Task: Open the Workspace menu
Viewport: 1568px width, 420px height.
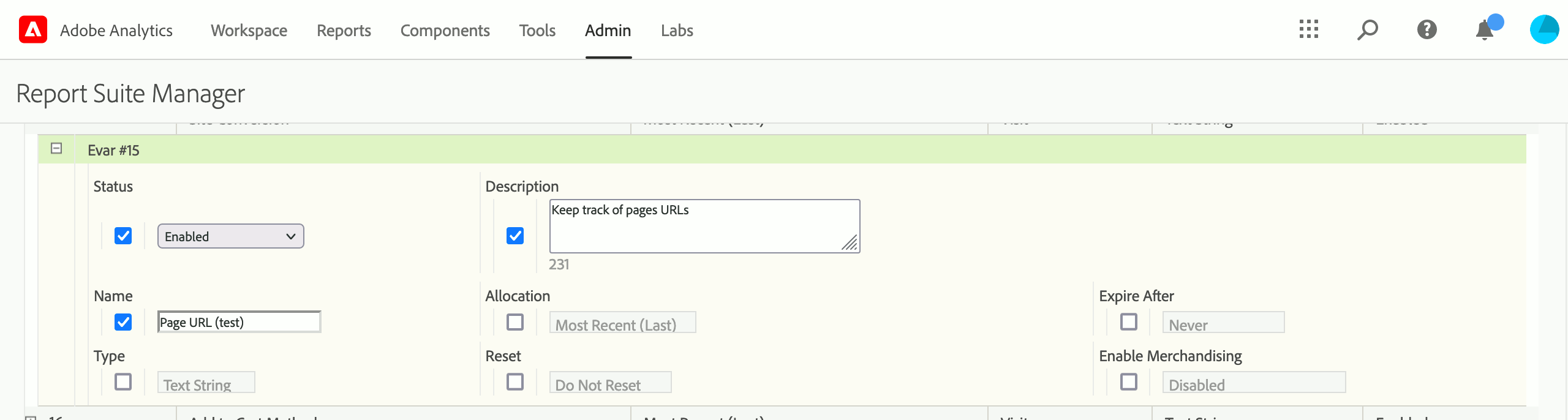Action: pyautogui.click(x=249, y=30)
